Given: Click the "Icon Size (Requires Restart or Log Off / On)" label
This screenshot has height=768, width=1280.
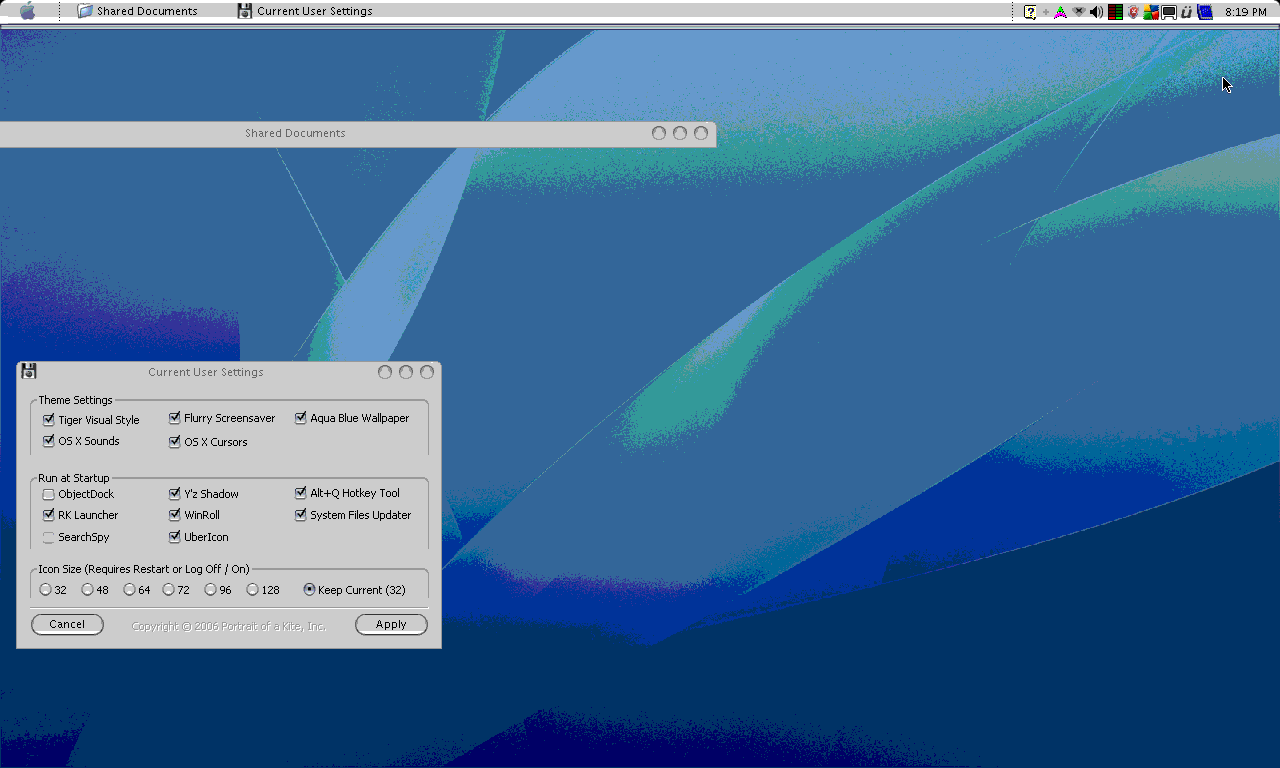Looking at the screenshot, I should coord(144,569).
